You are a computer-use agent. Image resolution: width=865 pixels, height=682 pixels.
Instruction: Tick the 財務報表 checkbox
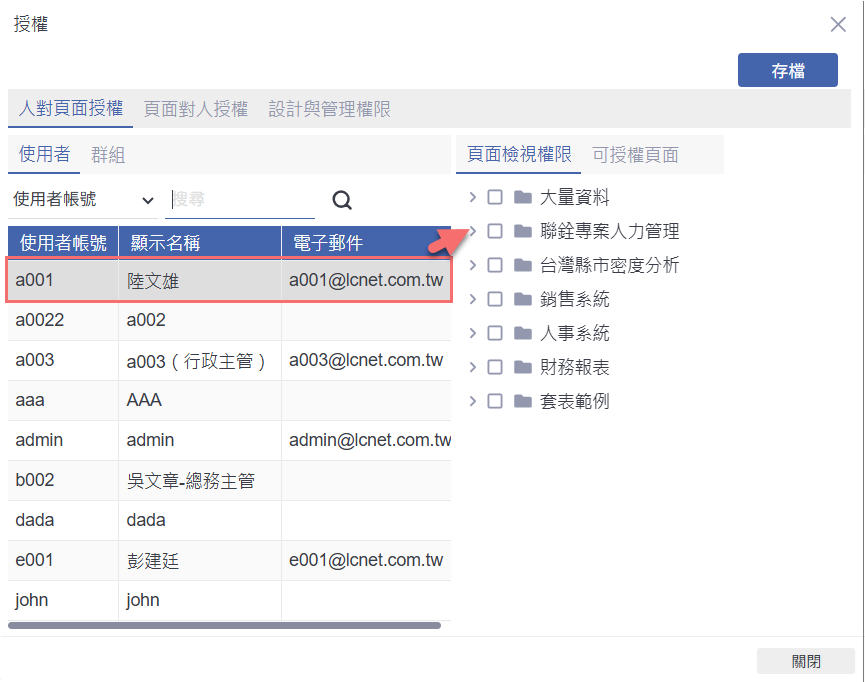(495, 367)
